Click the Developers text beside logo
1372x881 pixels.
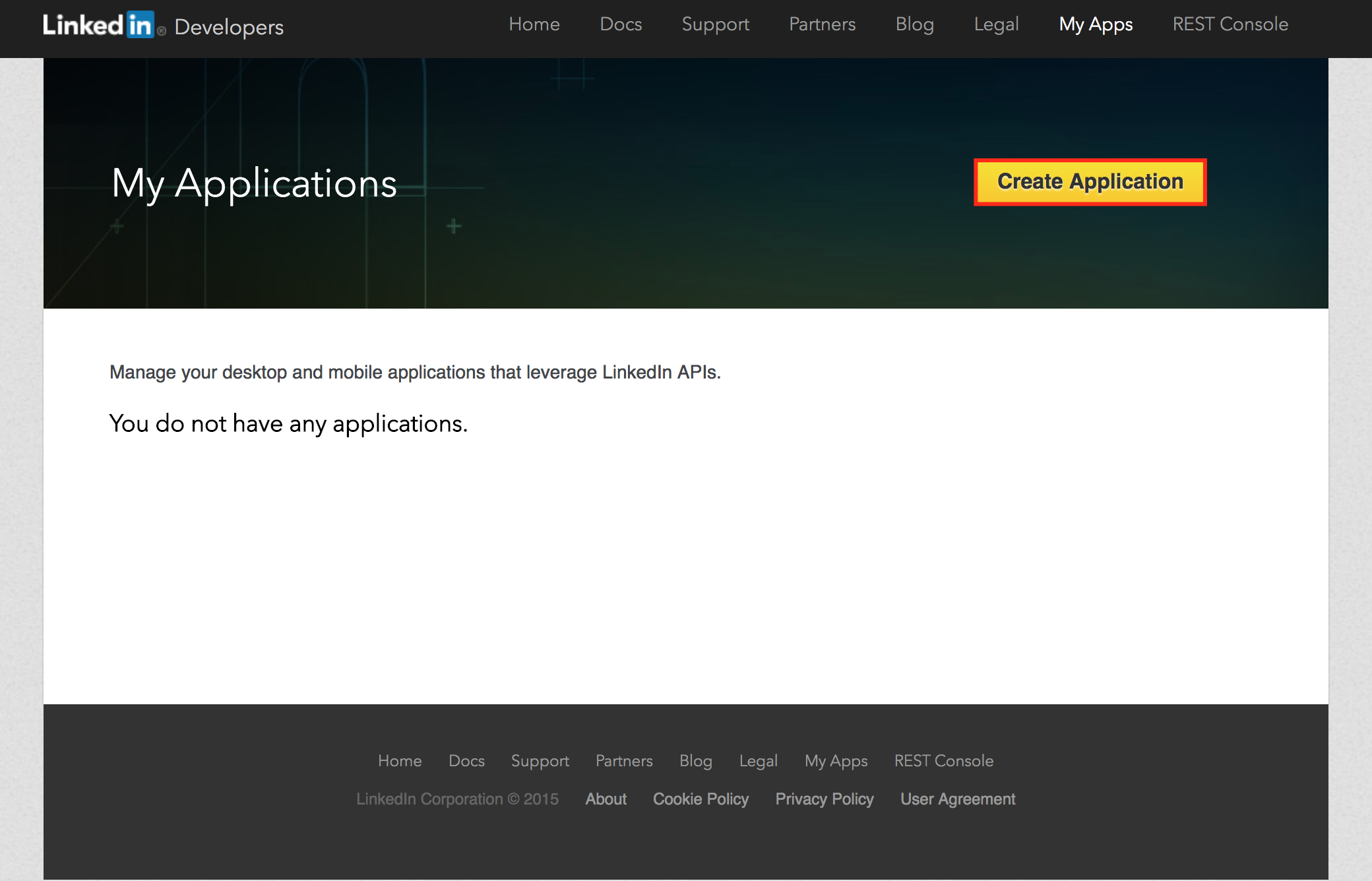click(229, 27)
